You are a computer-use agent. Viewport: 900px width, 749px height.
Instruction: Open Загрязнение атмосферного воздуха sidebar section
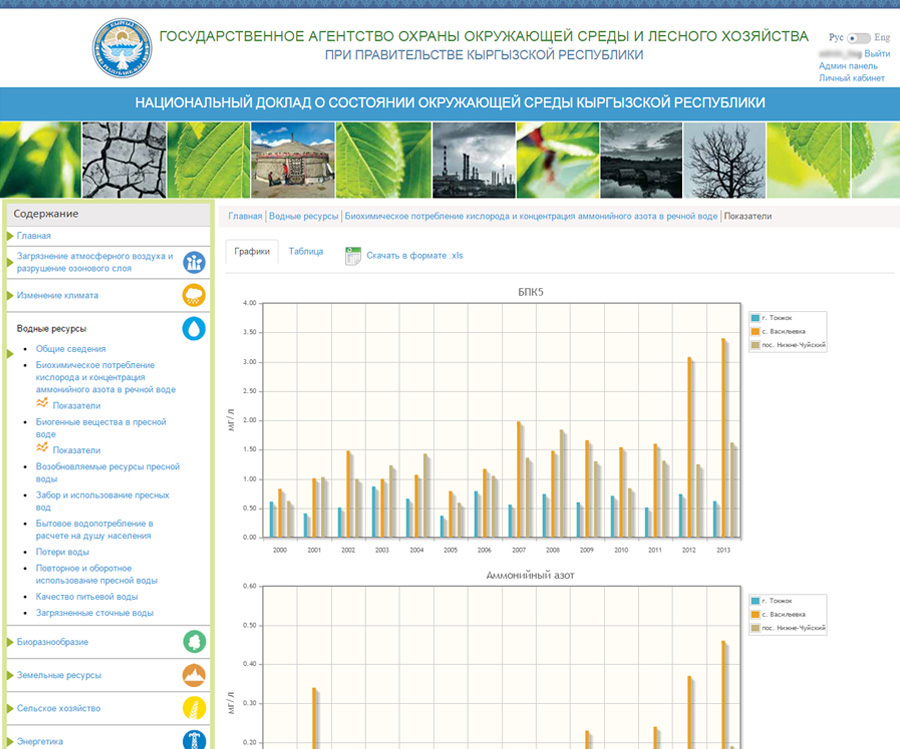click(x=95, y=262)
